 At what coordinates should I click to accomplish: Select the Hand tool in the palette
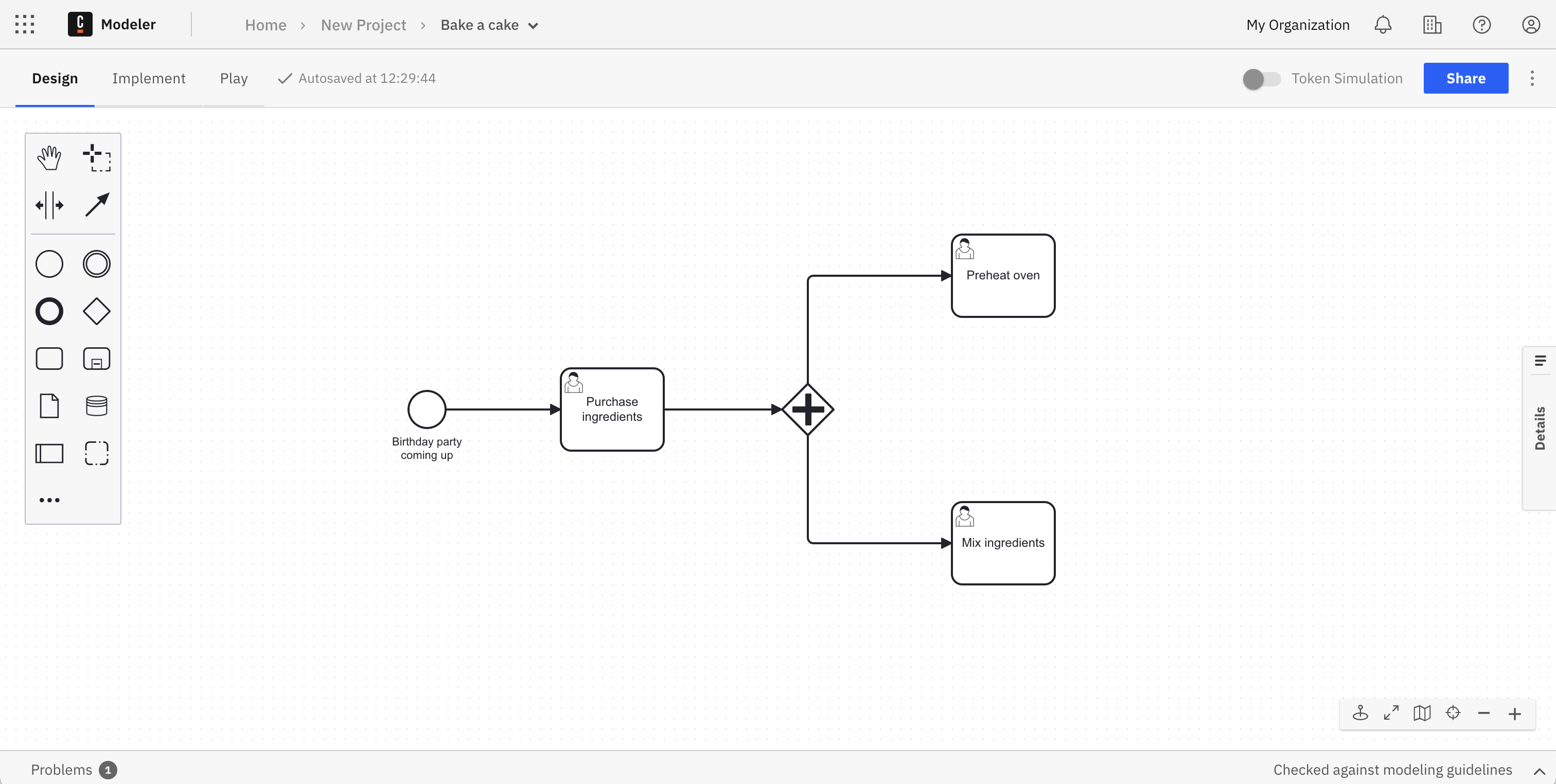coord(49,157)
